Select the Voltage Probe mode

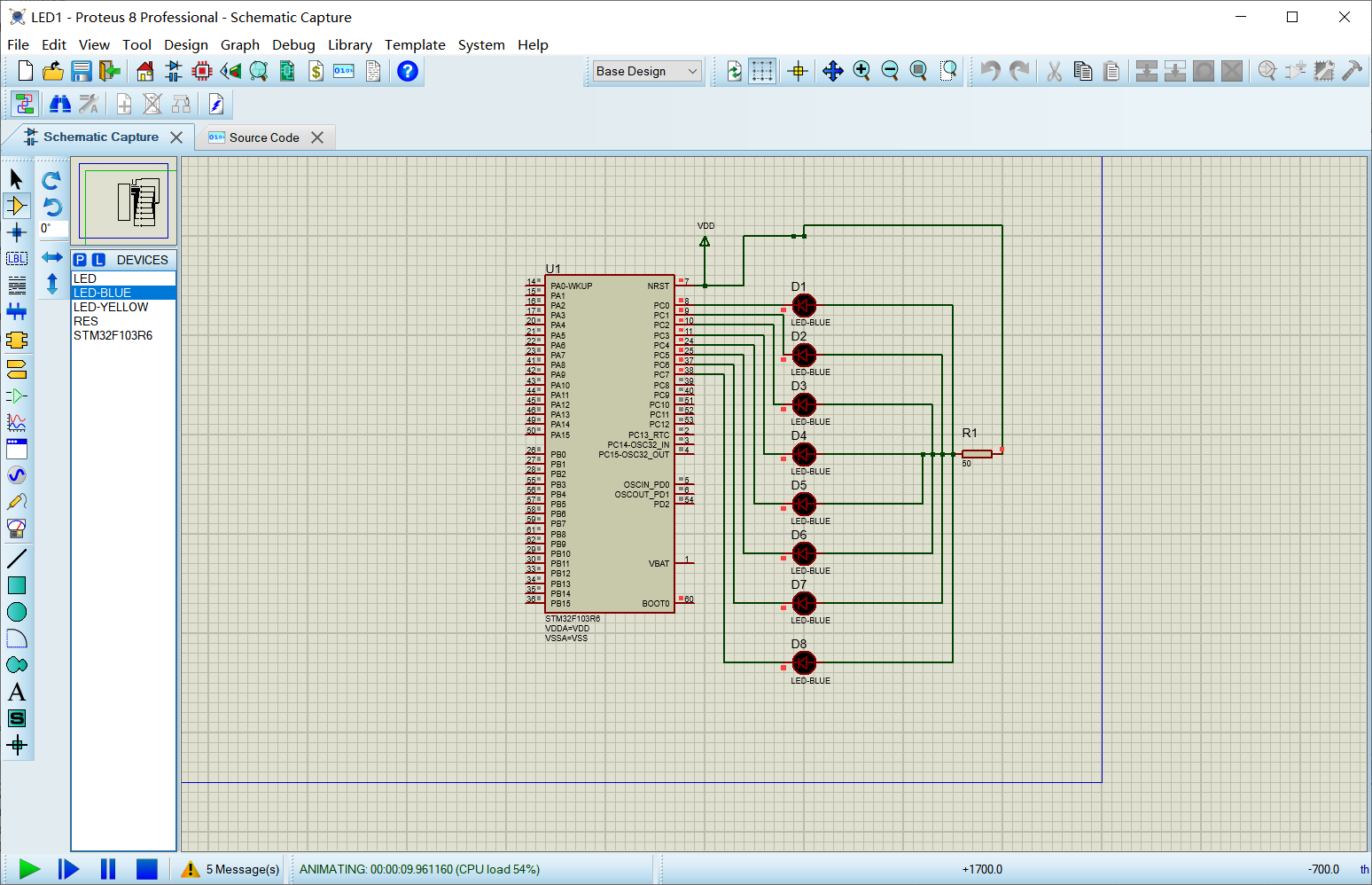click(x=16, y=501)
